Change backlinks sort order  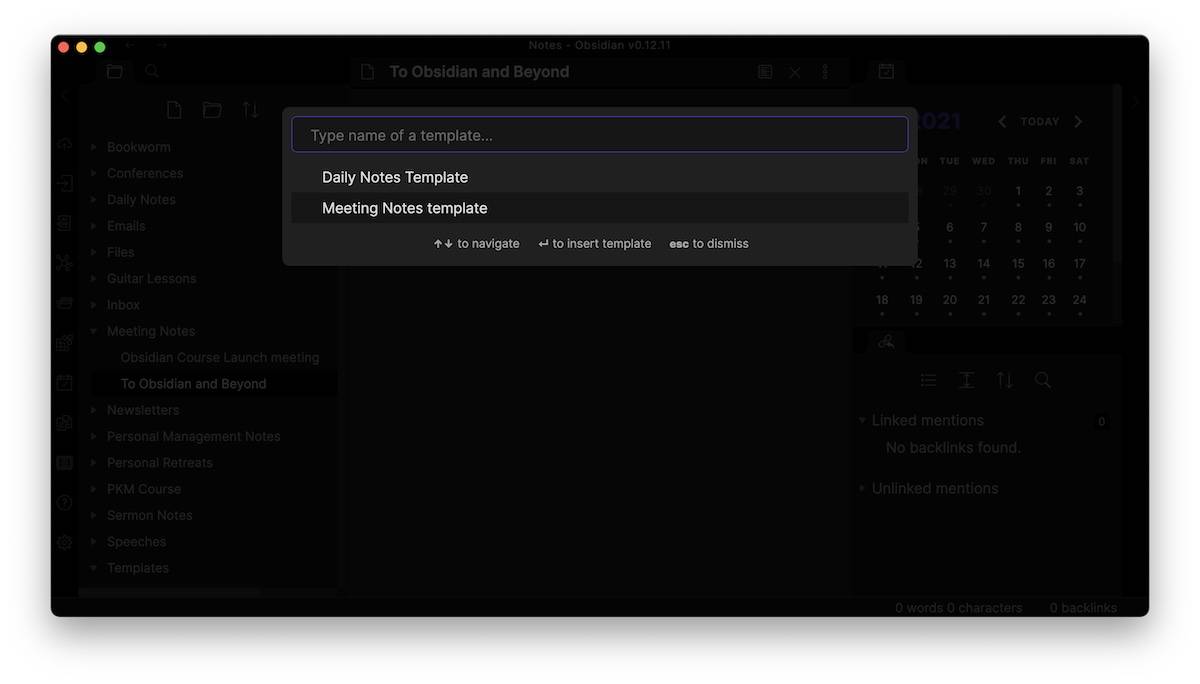click(x=1004, y=380)
